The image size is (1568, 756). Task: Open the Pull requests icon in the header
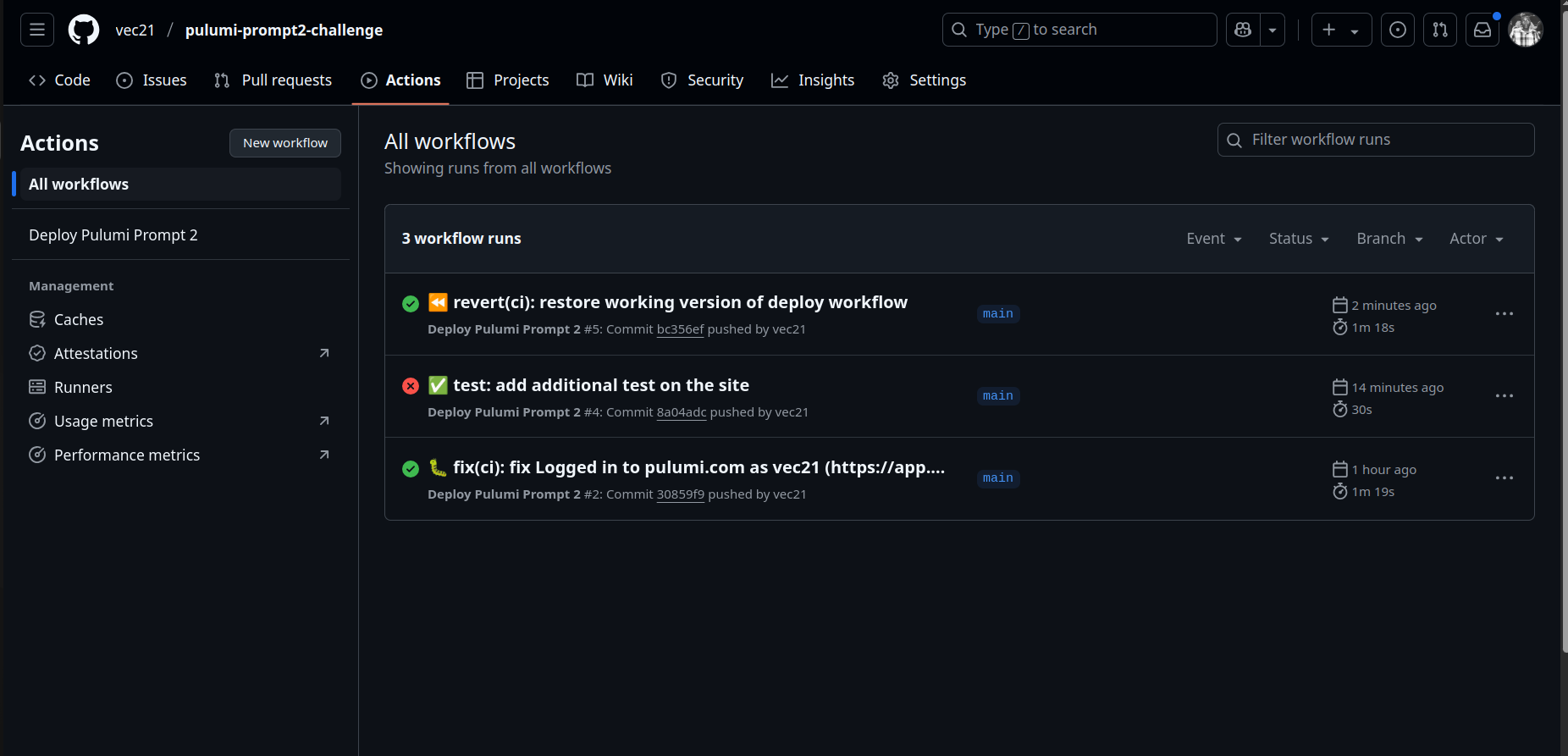pos(1440,30)
